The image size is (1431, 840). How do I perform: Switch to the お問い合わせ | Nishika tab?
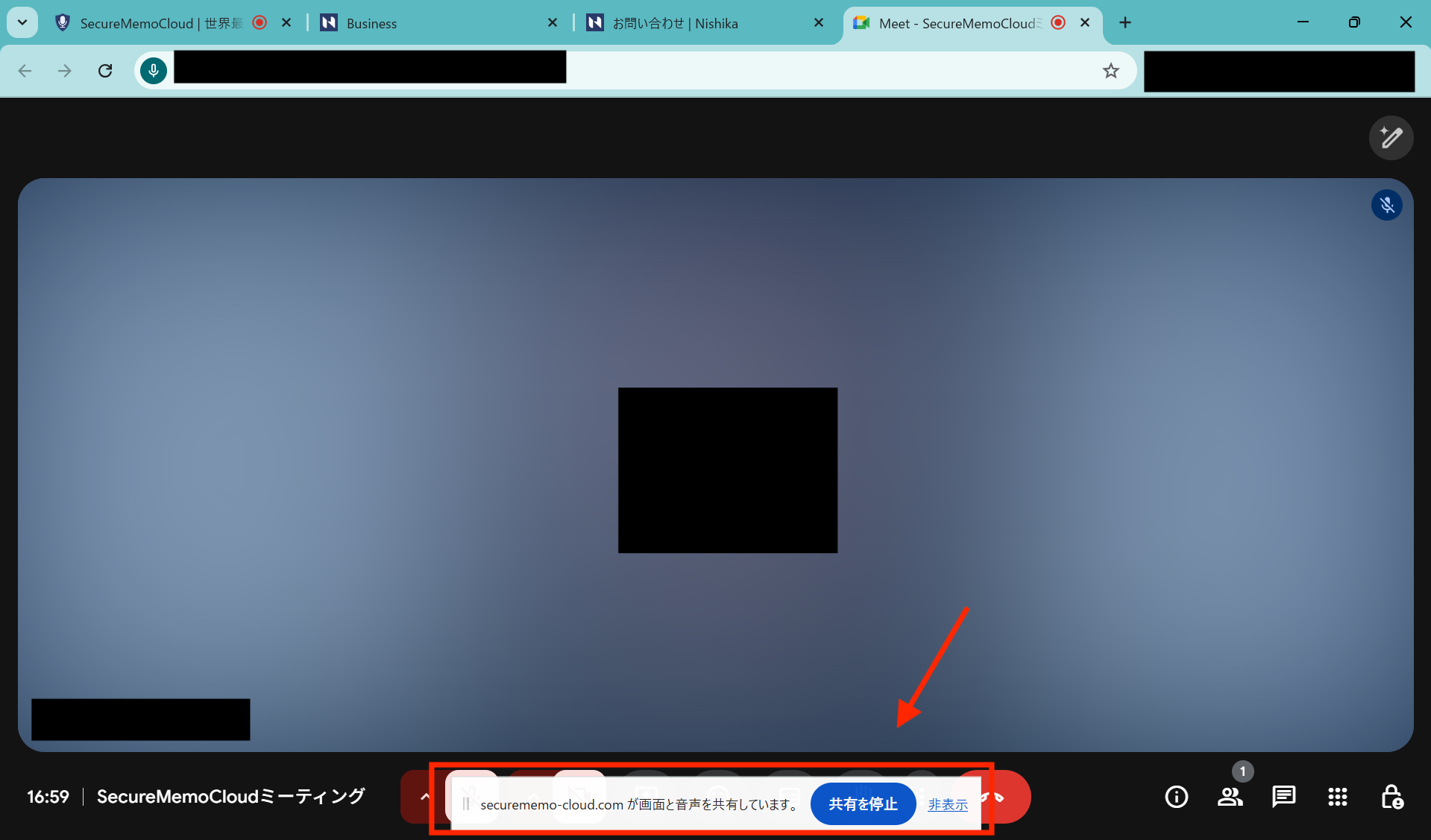click(x=701, y=23)
